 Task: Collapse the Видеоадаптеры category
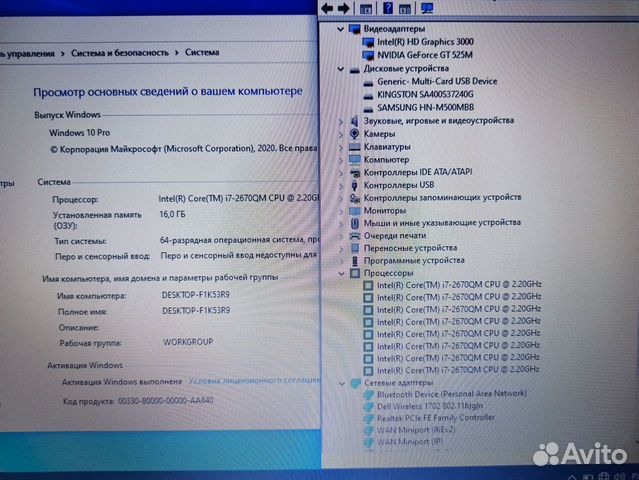(x=342, y=29)
